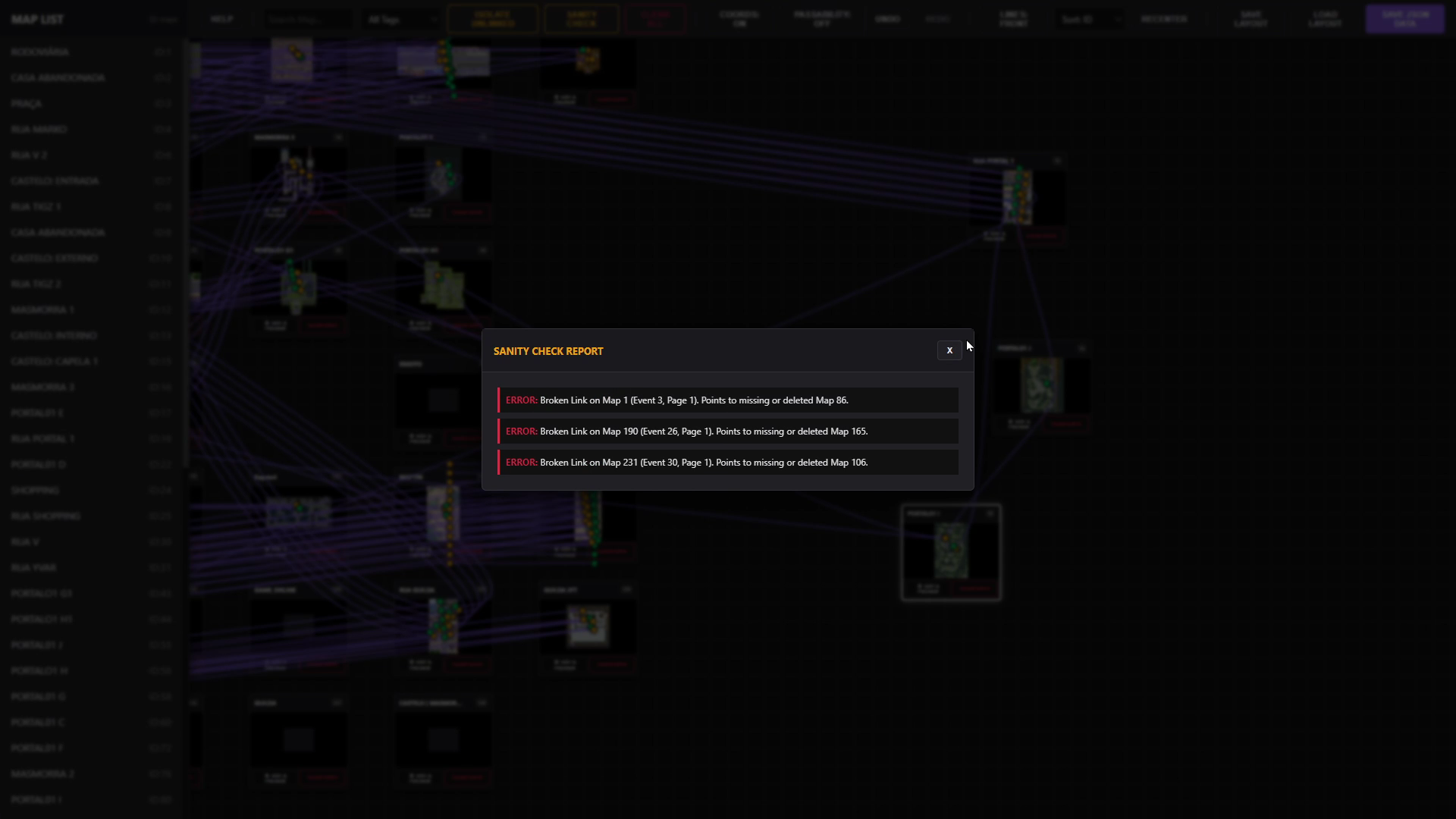Viewport: 1456px width, 819px height.
Task: Click the purple Save JSON Data button
Action: click(1404, 19)
